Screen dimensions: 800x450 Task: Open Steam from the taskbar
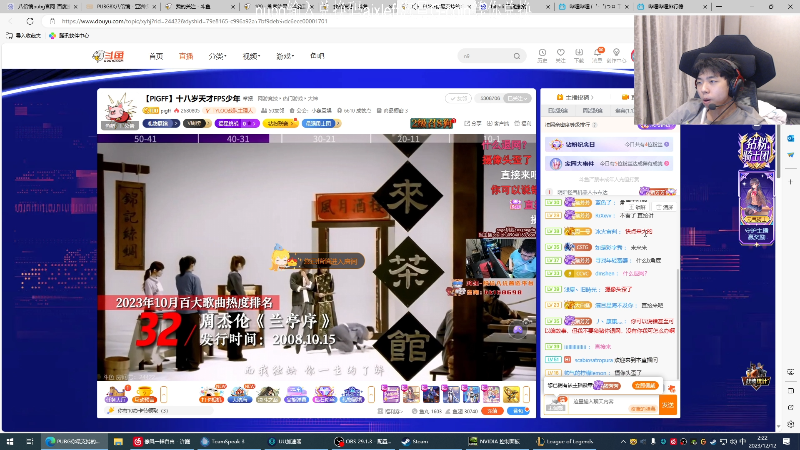[x=416, y=441]
